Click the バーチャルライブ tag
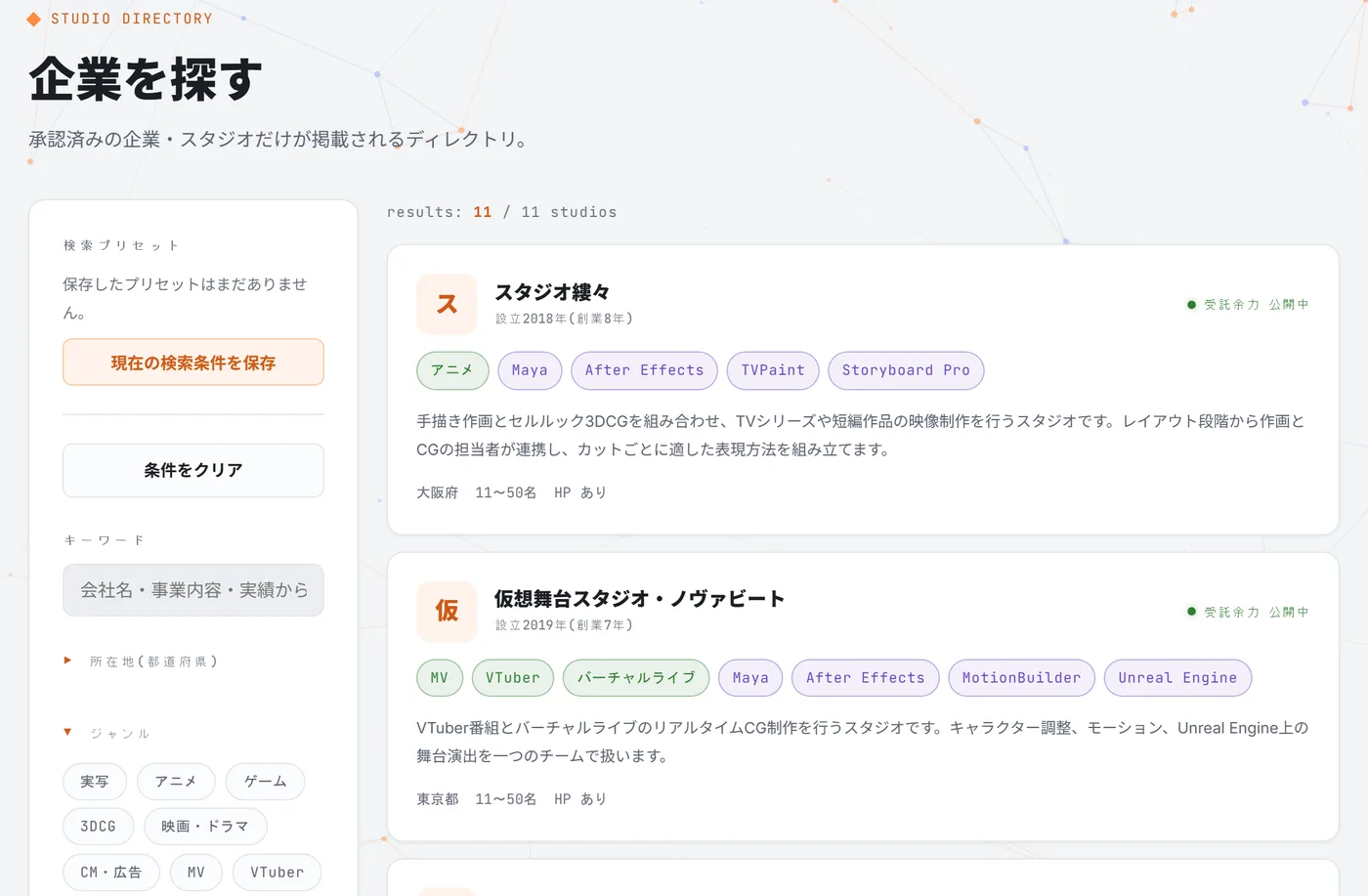1368x896 pixels. (x=636, y=678)
